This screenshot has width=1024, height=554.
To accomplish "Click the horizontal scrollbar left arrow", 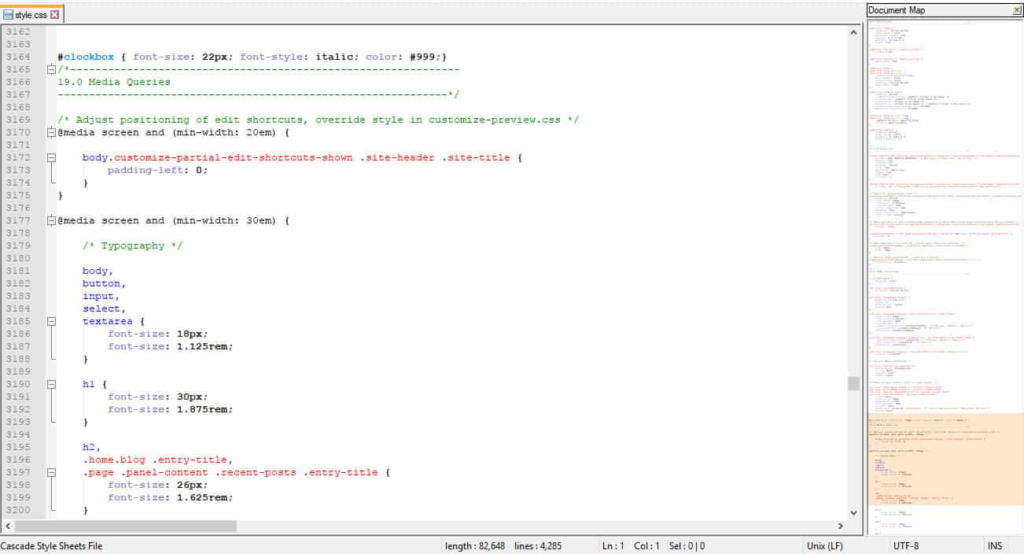I will coord(8,526).
